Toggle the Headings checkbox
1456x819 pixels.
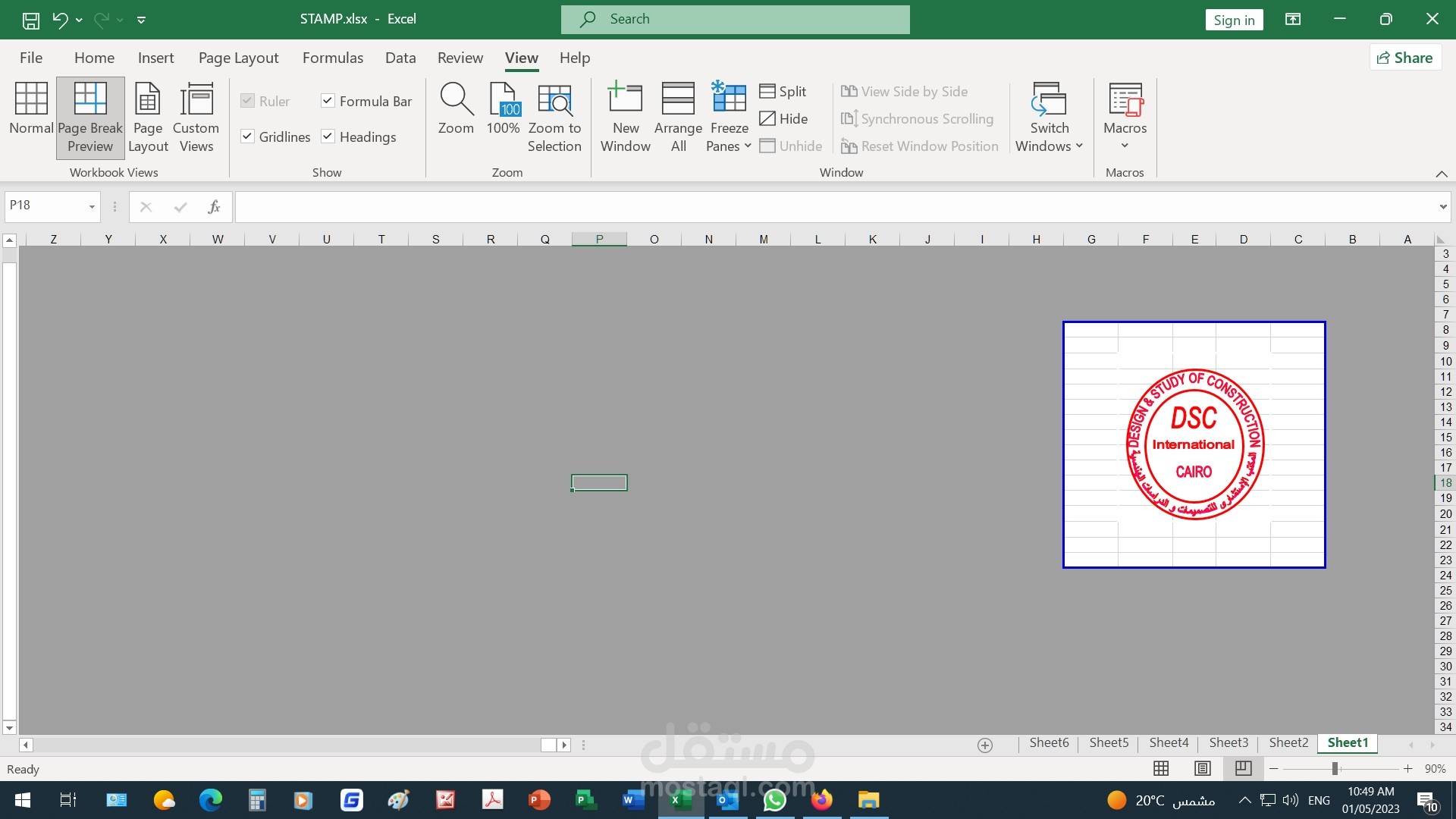328,136
